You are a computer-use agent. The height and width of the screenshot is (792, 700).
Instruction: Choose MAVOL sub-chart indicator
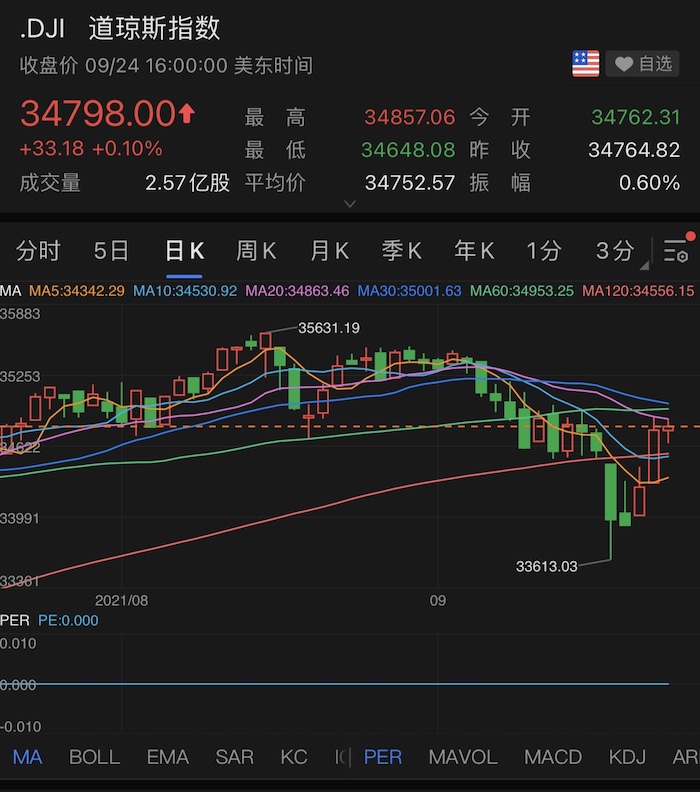pyautogui.click(x=463, y=757)
